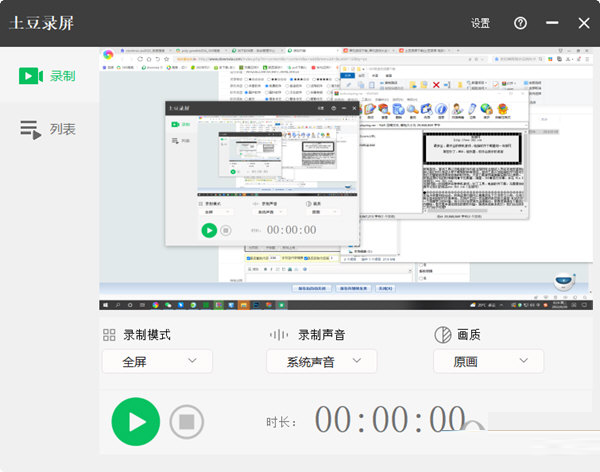Click the 录制模式 grid icon
Screen dimensions: 600x472
(x=109, y=335)
